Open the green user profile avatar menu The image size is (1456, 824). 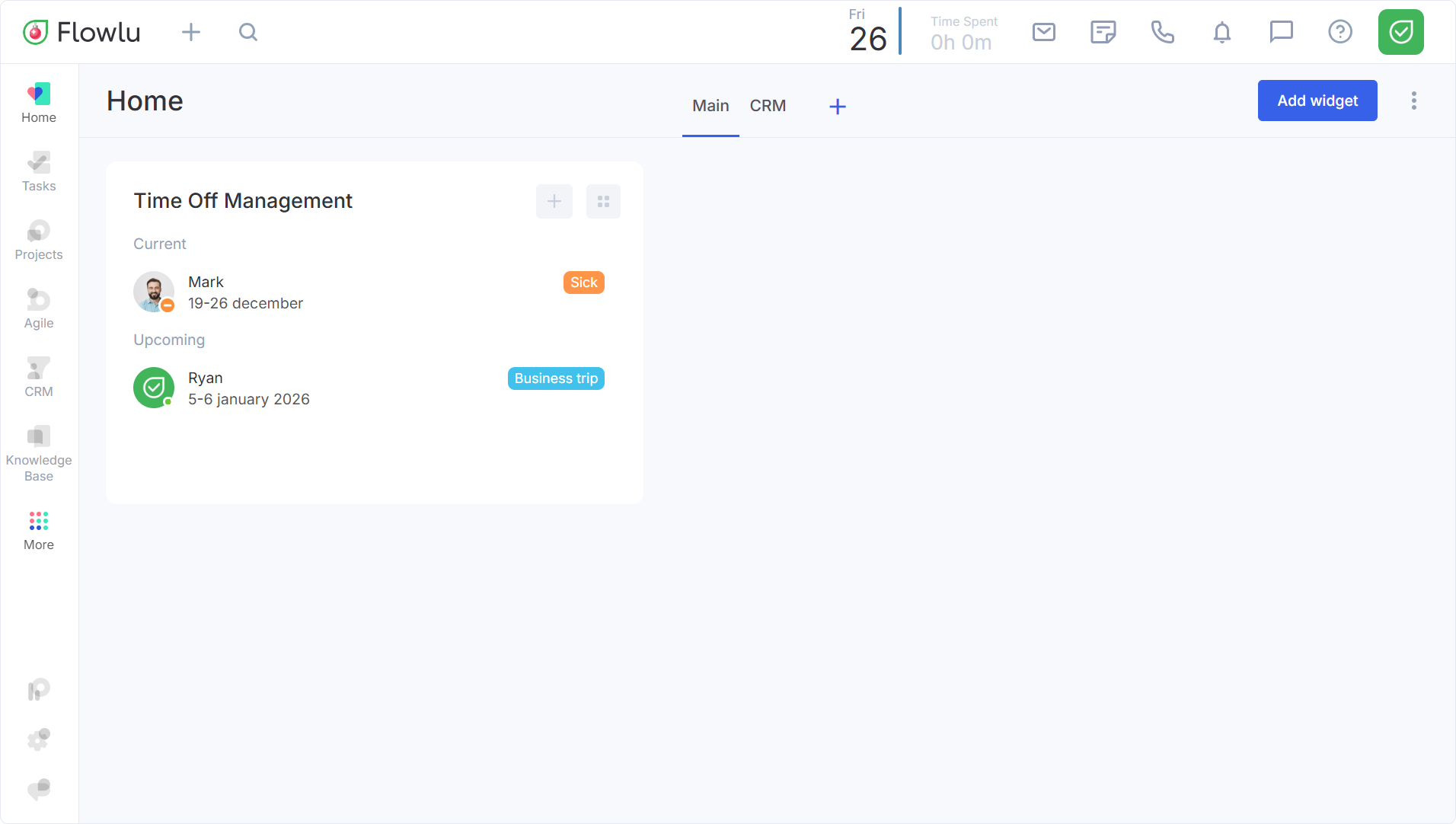pos(1400,32)
